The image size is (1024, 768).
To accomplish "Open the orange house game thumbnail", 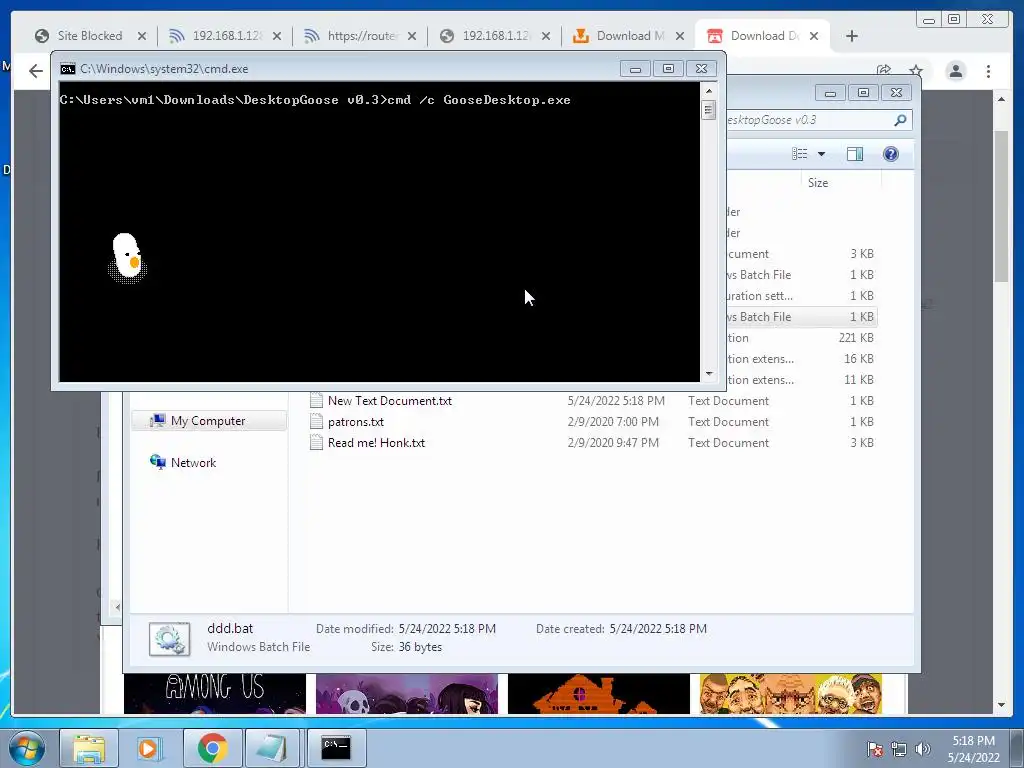I will 599,694.
